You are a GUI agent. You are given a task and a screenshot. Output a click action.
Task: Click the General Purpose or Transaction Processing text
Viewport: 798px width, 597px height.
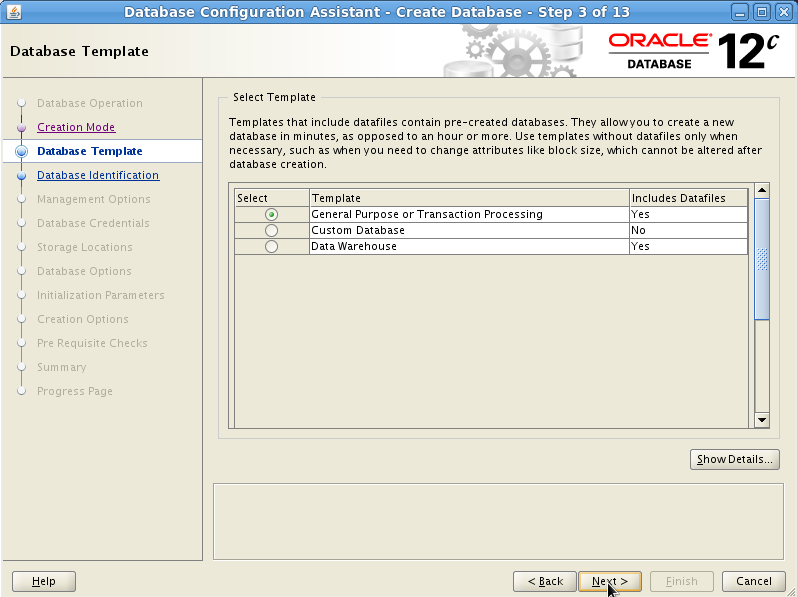point(427,214)
